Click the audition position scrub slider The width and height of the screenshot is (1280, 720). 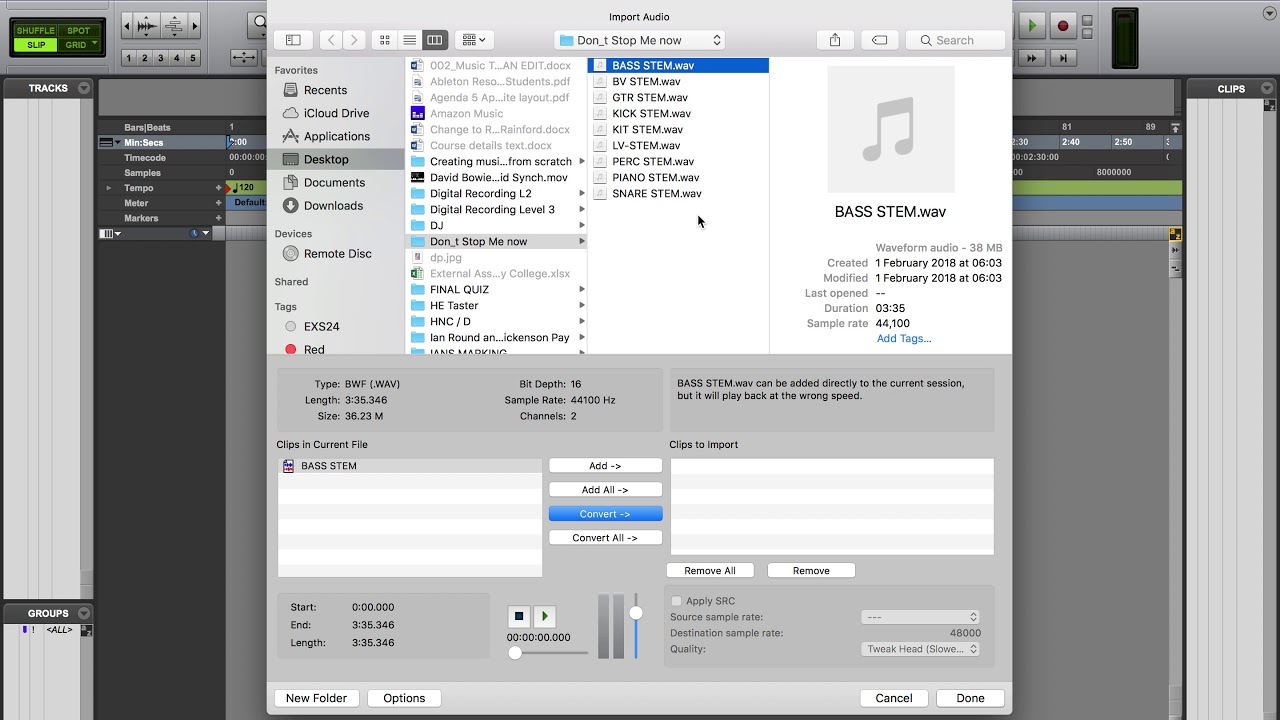547,653
